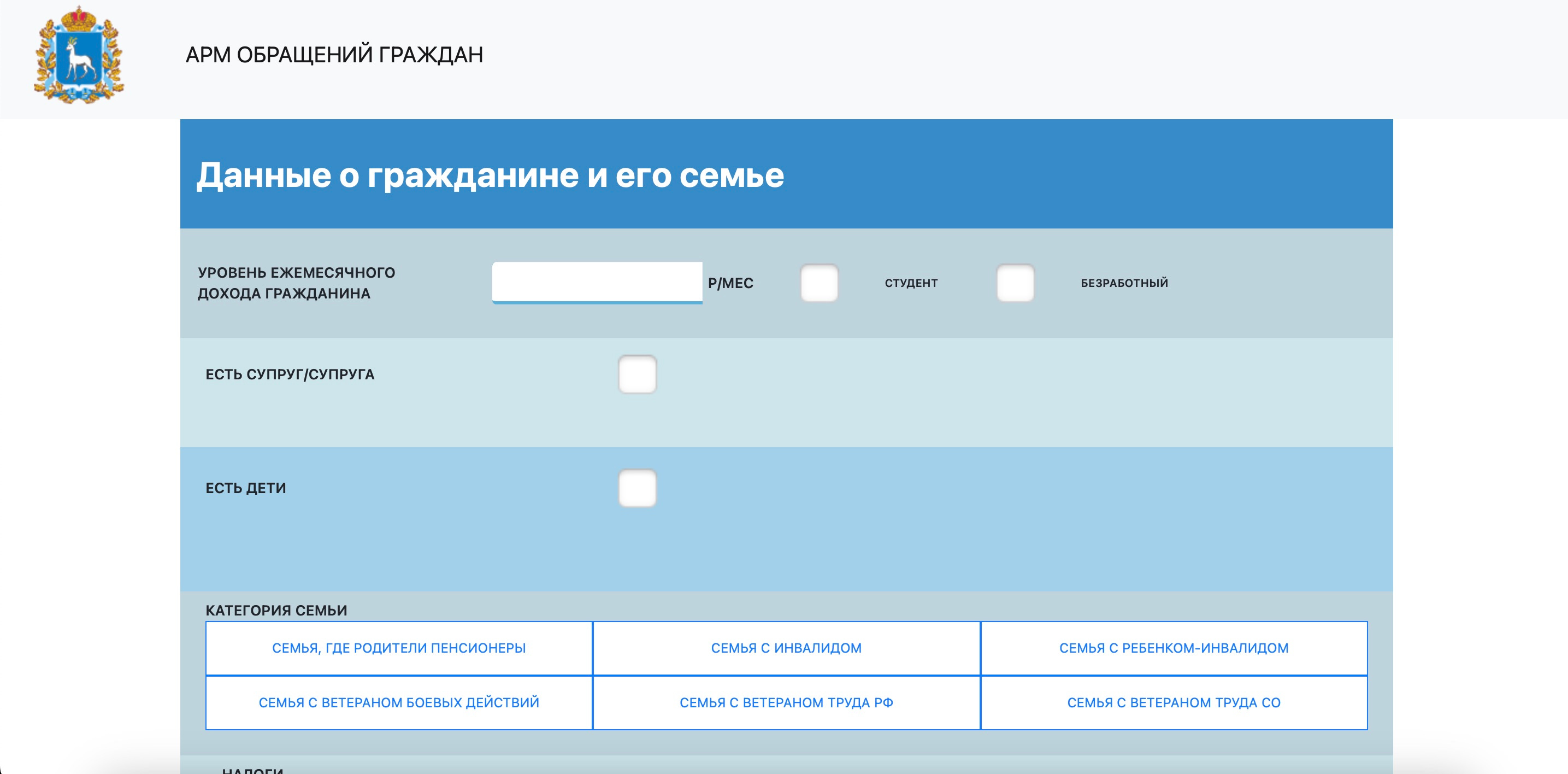This screenshot has height=774, width=1568.
Task: Choose СЕМЬЯ С ВЕТЕРАНОМ ТРУДА СО
Action: coord(1174,703)
